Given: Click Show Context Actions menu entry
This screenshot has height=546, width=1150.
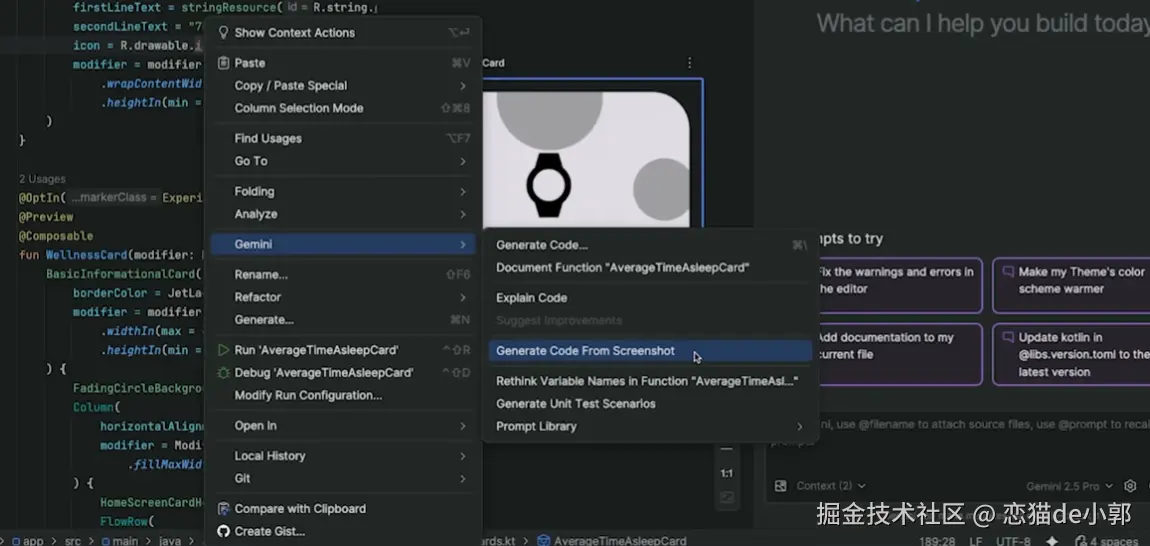Looking at the screenshot, I should pyautogui.click(x=343, y=33).
